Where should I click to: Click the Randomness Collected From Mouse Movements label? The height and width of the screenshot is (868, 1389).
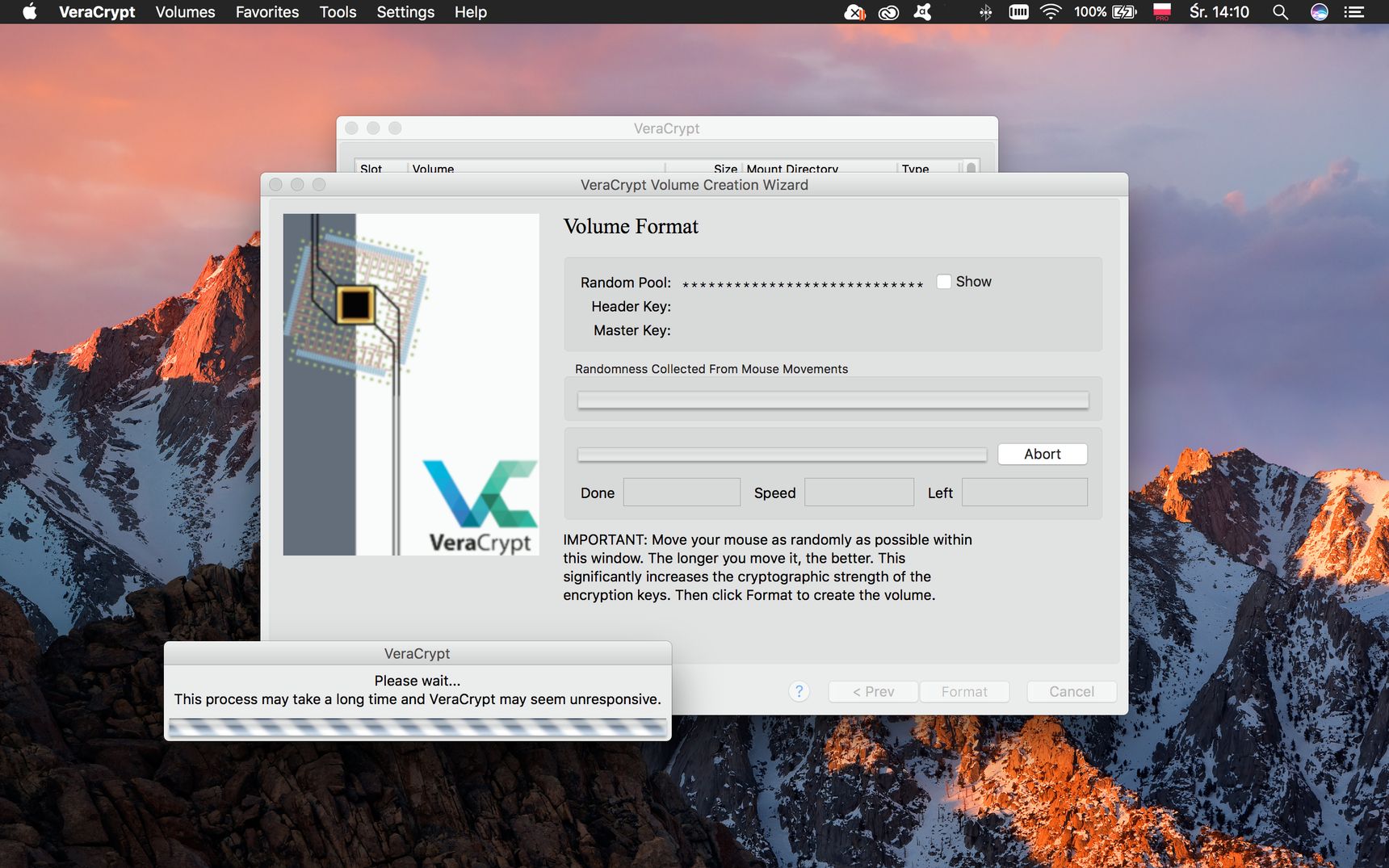pyautogui.click(x=711, y=369)
